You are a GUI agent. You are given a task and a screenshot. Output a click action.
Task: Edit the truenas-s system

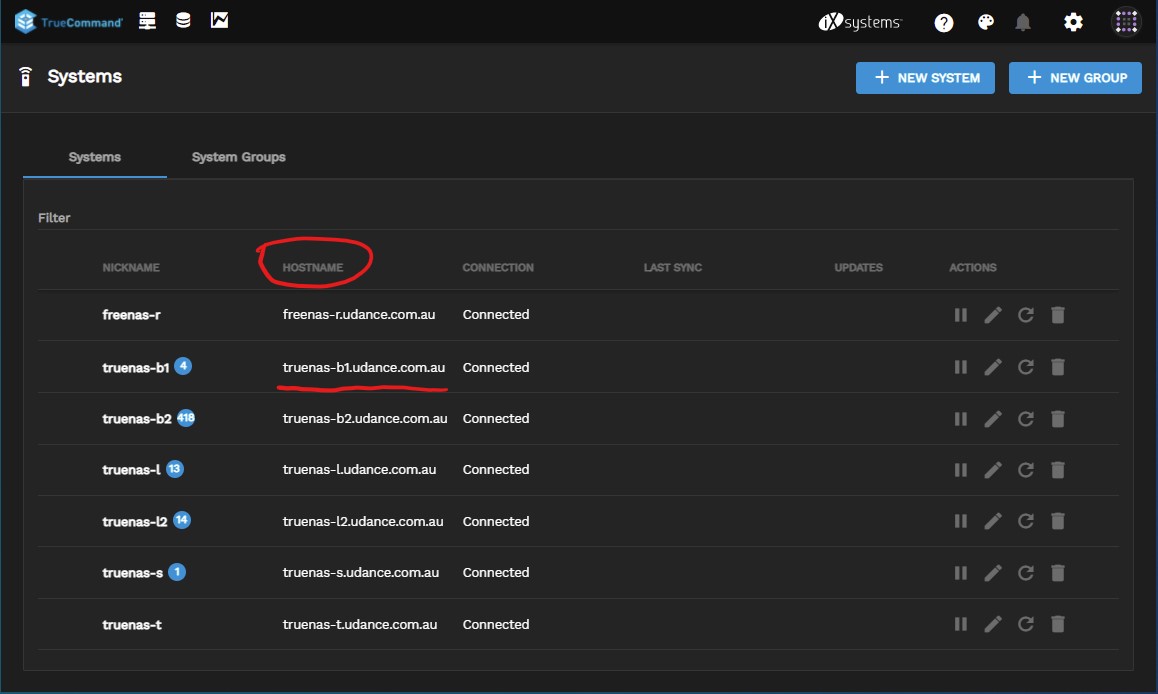point(993,573)
